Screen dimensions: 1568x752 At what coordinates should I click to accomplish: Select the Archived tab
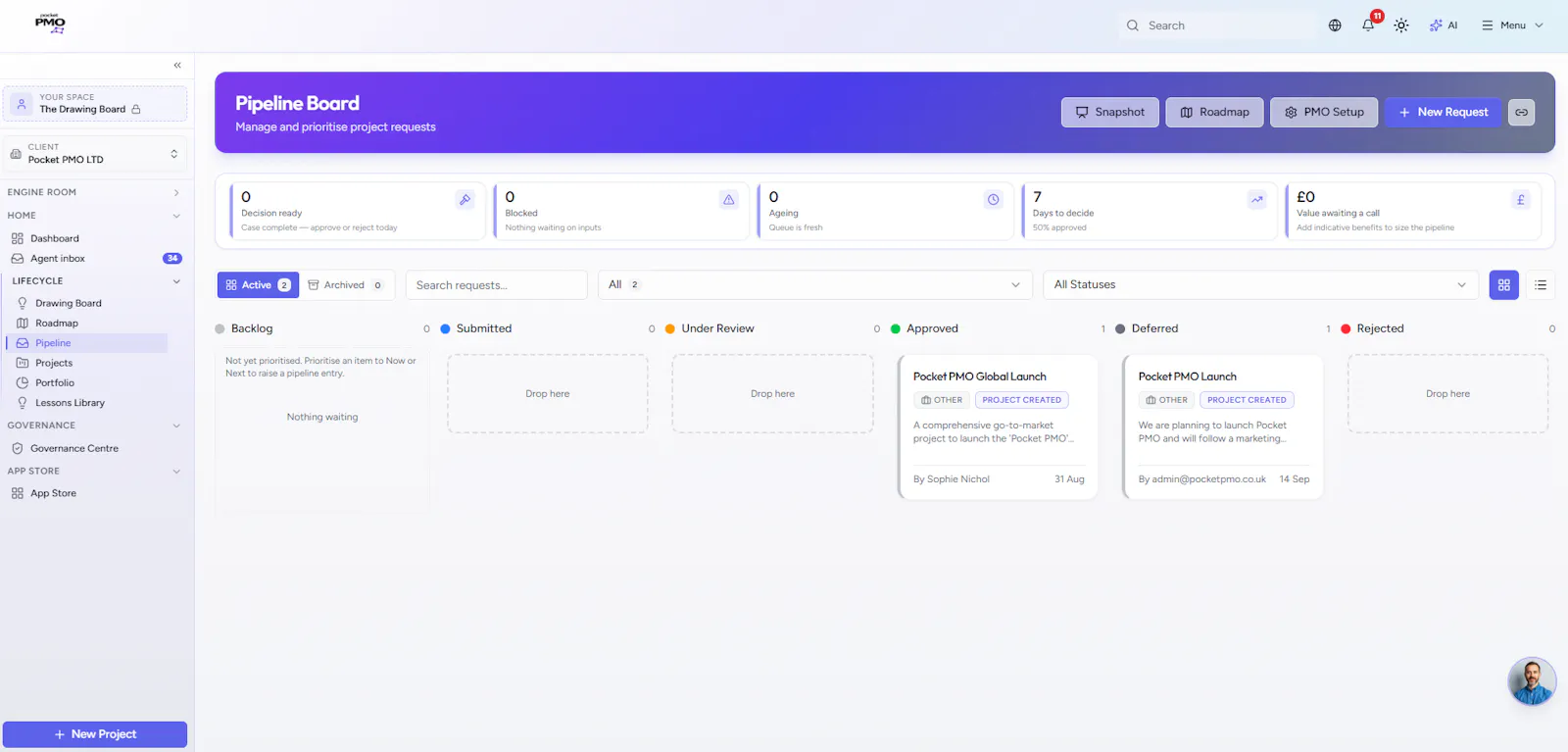pyautogui.click(x=345, y=285)
